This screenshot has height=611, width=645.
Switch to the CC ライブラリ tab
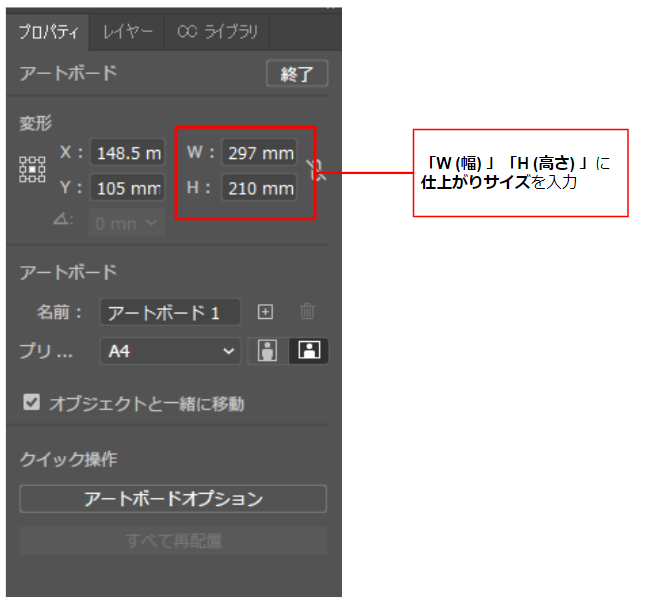pyautogui.click(x=217, y=32)
